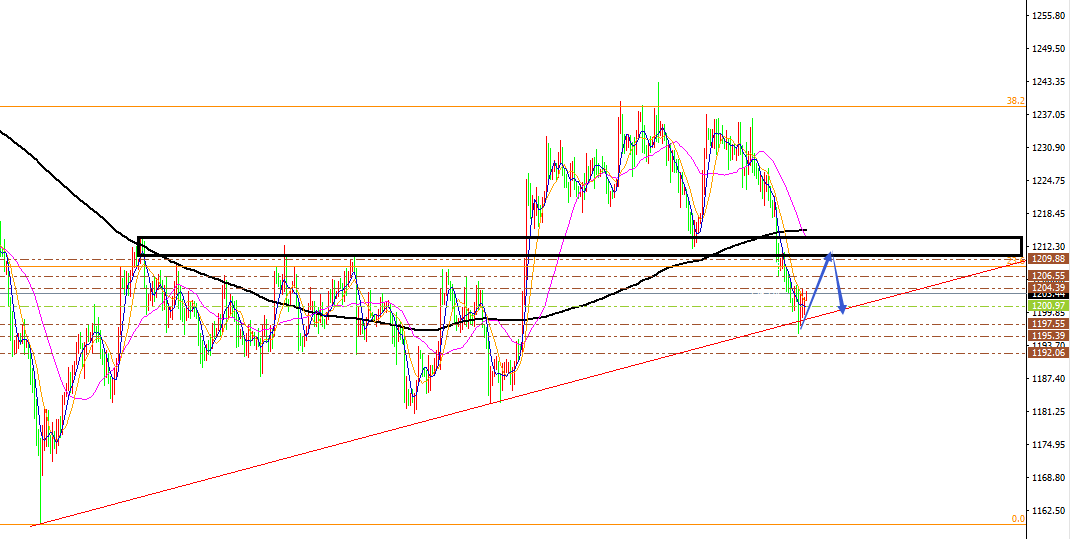This screenshot has height=539, width=1071.
Task: Click the 1218.45 price axis label
Action: click(x=1050, y=214)
